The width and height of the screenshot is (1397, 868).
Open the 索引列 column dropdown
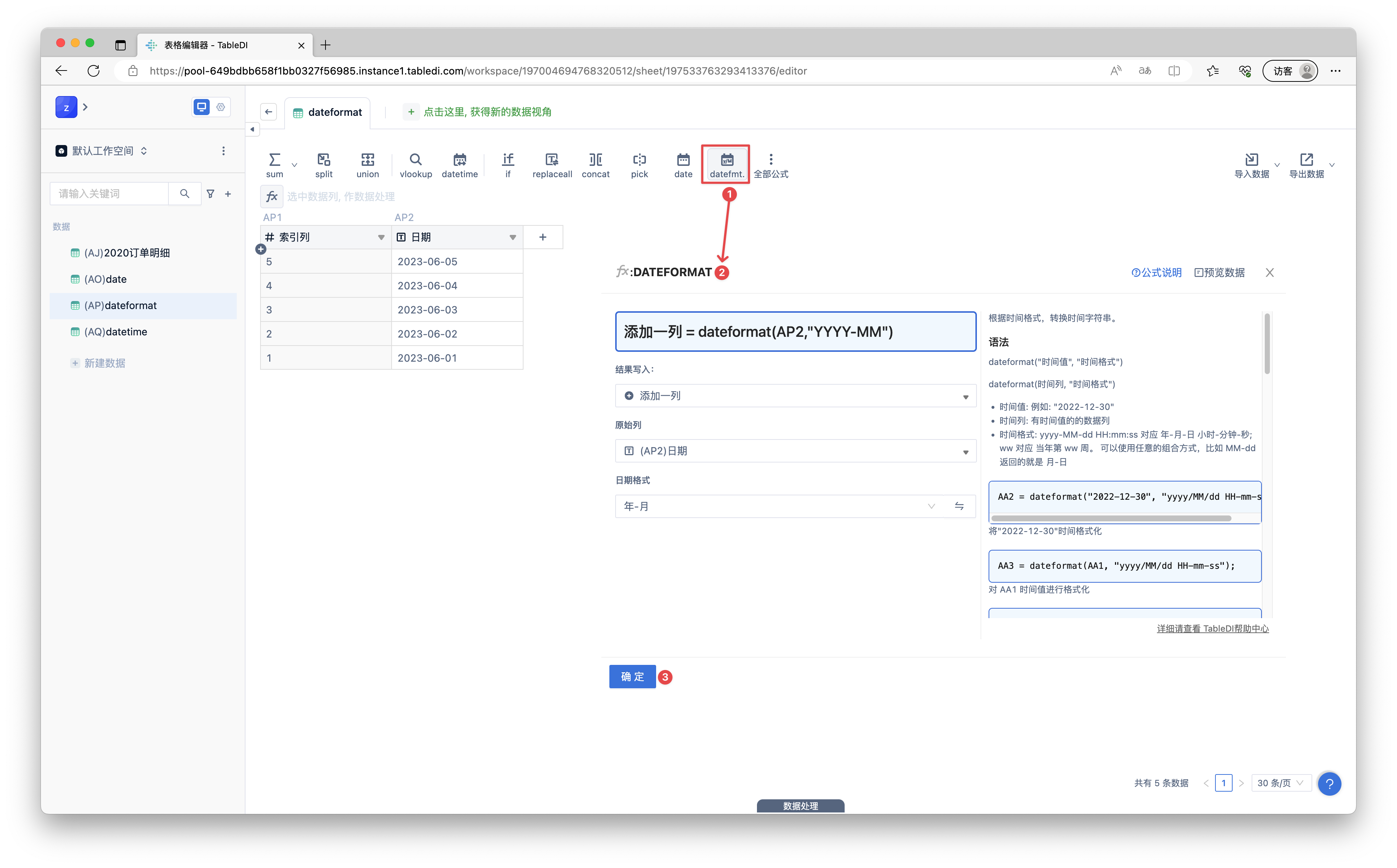(x=381, y=237)
